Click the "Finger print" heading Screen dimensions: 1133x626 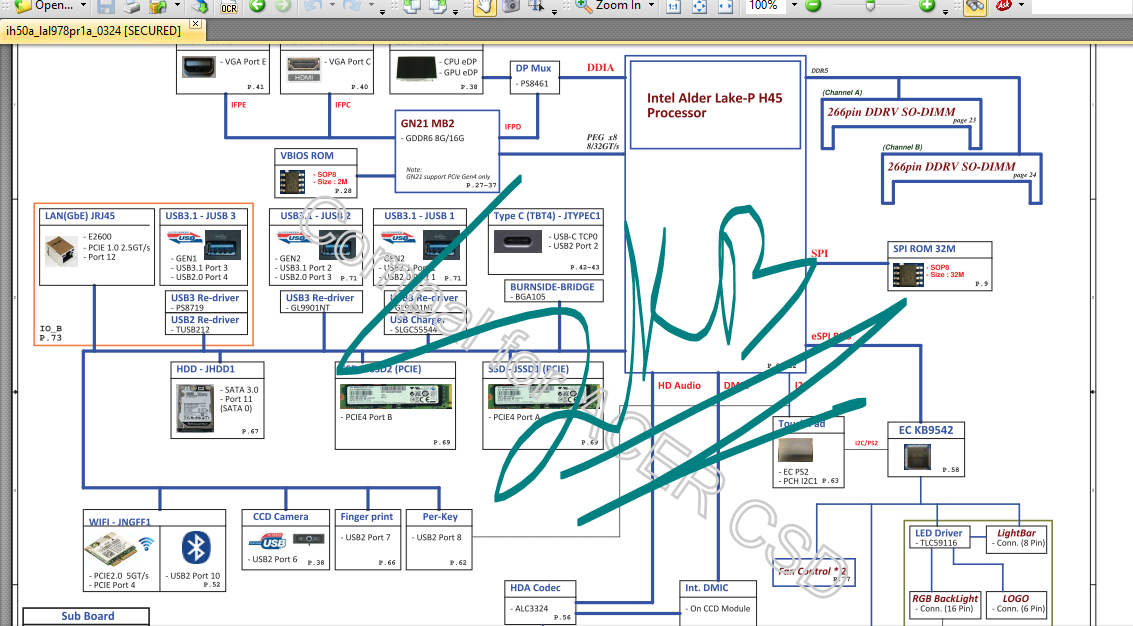pyautogui.click(x=366, y=517)
